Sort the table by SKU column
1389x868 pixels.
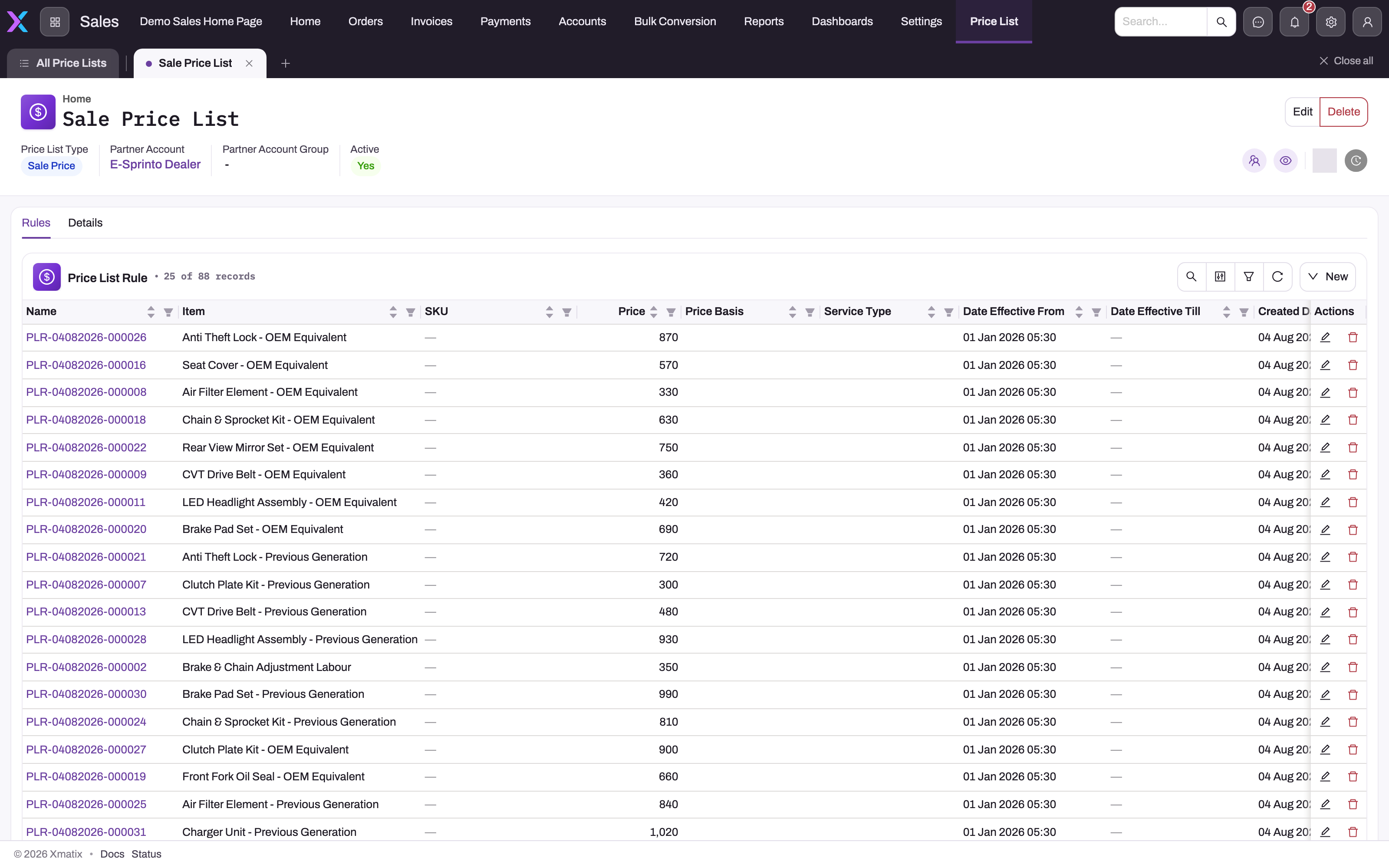(x=549, y=312)
